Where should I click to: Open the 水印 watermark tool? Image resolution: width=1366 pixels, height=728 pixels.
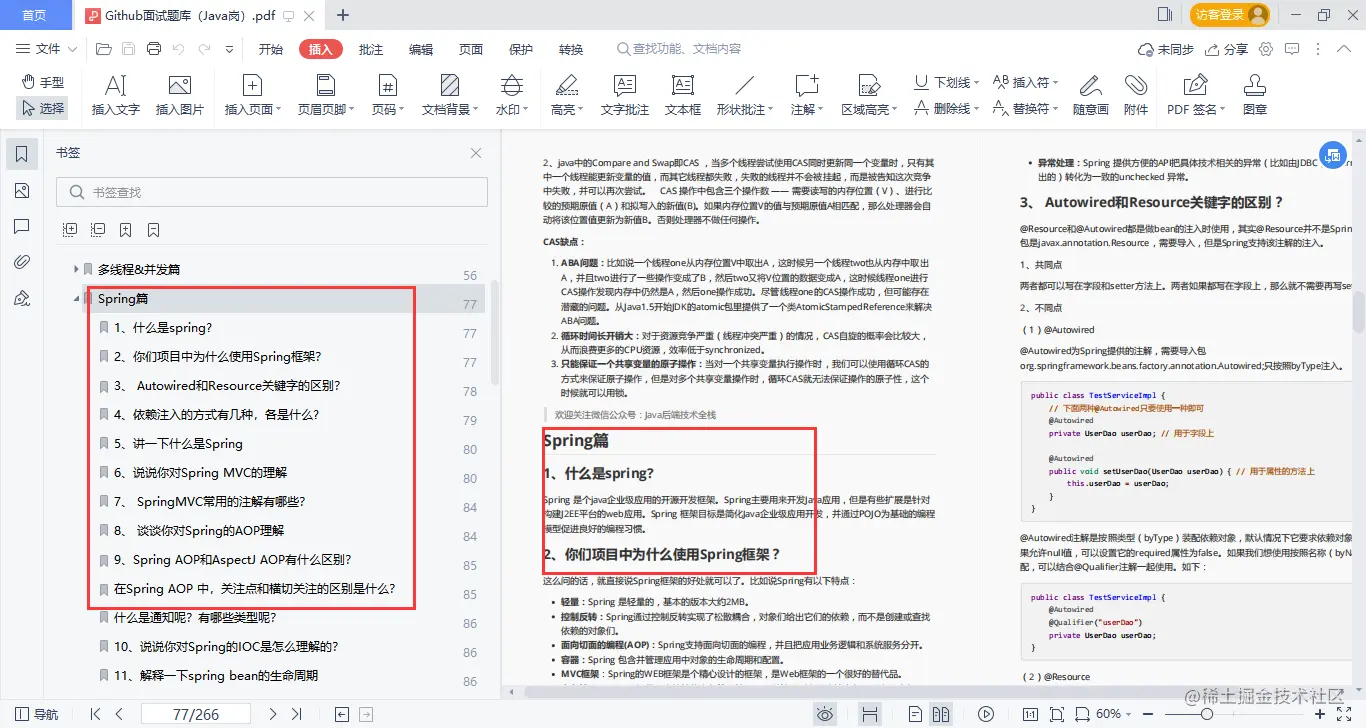511,93
